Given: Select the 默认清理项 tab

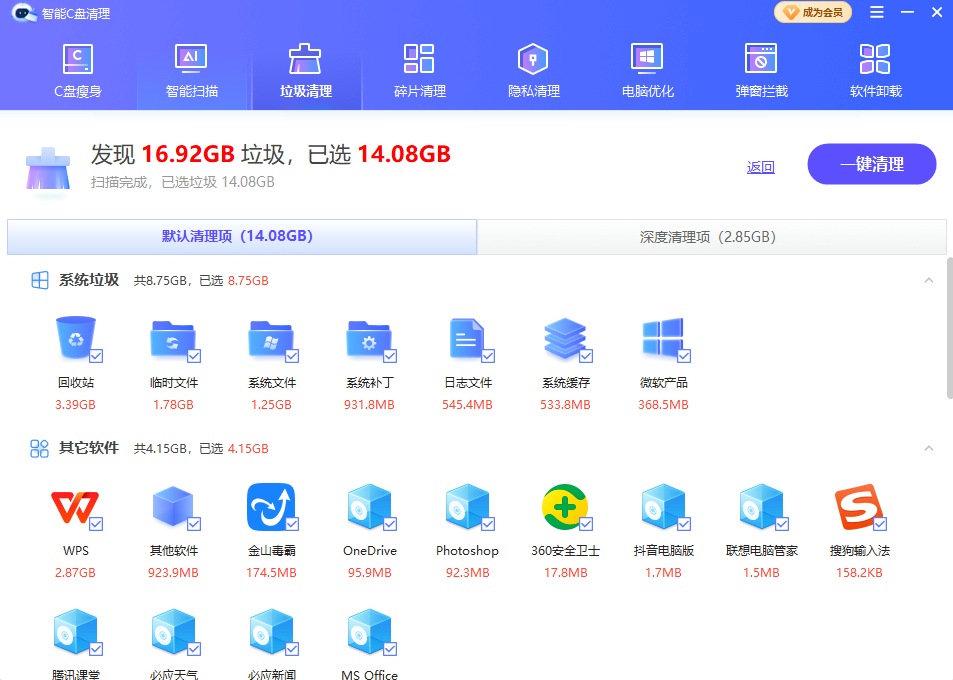Looking at the screenshot, I should [x=242, y=237].
